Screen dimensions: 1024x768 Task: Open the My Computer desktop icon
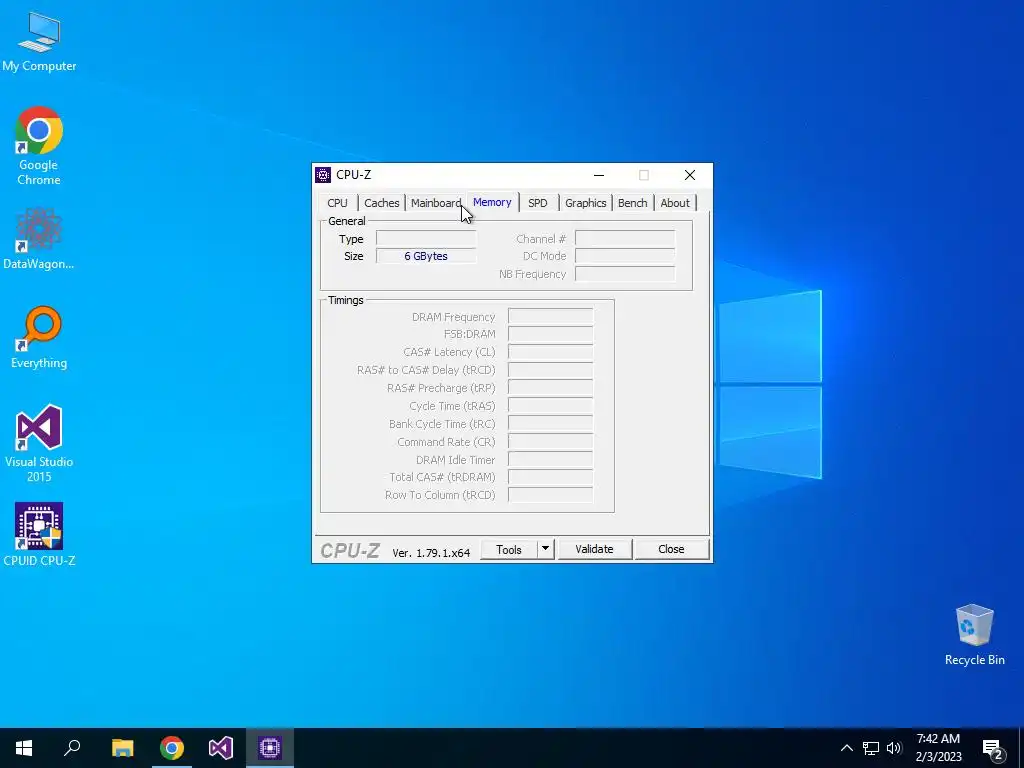pos(39,42)
